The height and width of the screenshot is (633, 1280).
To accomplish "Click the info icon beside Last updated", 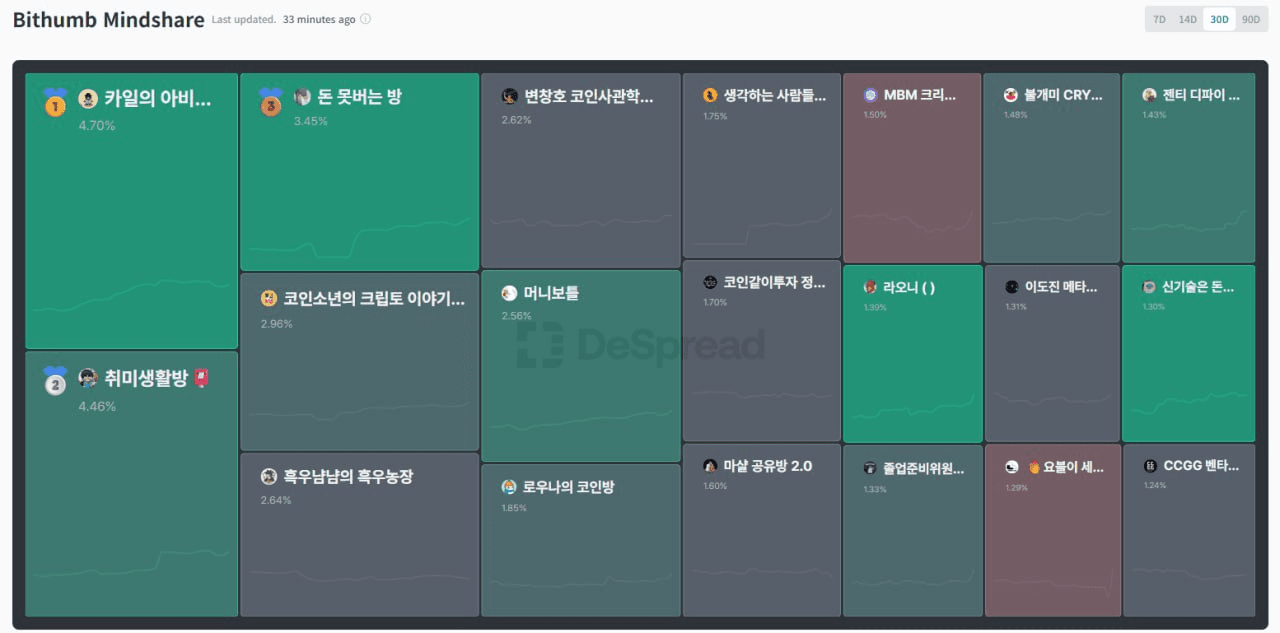I will coord(365,19).
